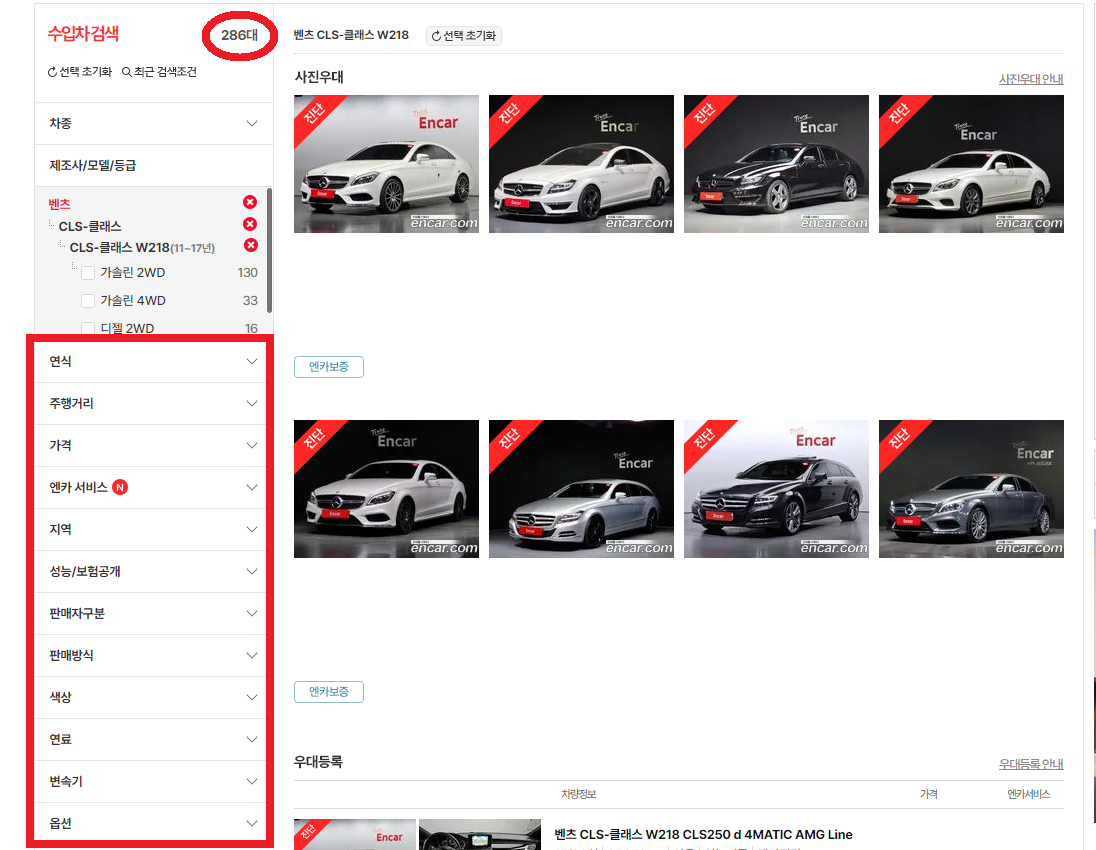The width and height of the screenshot is (1096, 850).
Task: Select 벤츠 in the manufacturer tree
Action: [59, 204]
